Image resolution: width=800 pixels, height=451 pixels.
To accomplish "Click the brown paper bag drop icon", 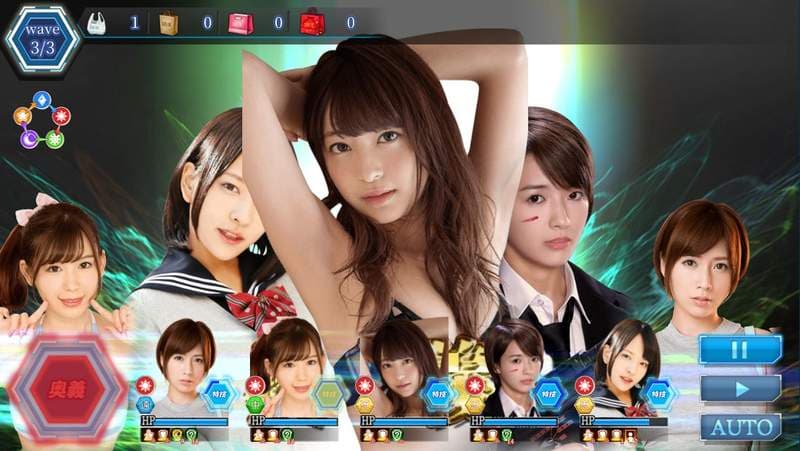I will tap(170, 22).
